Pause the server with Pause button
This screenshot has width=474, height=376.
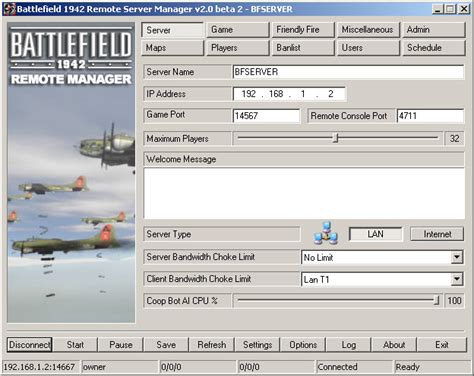tap(121, 345)
